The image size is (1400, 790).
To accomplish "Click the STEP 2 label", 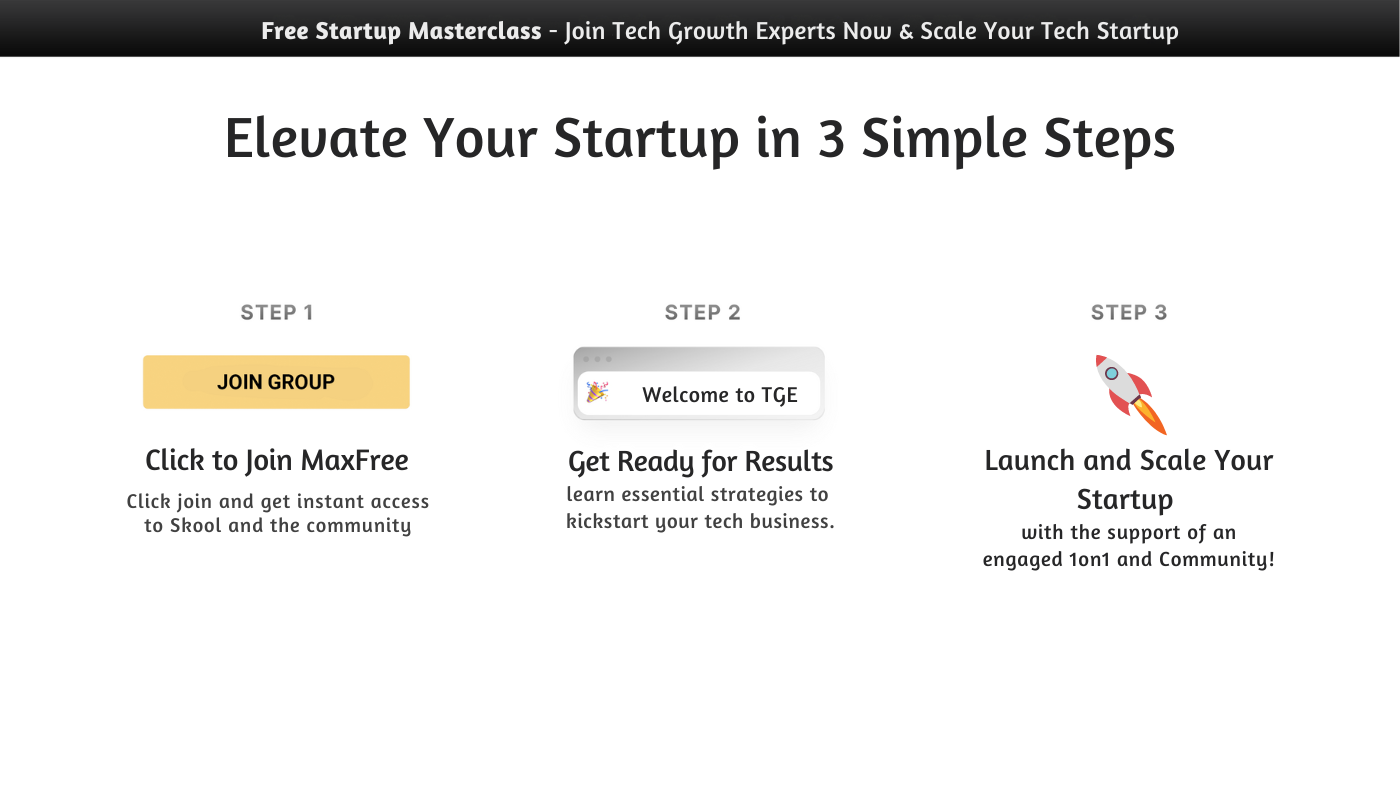I will (x=702, y=313).
